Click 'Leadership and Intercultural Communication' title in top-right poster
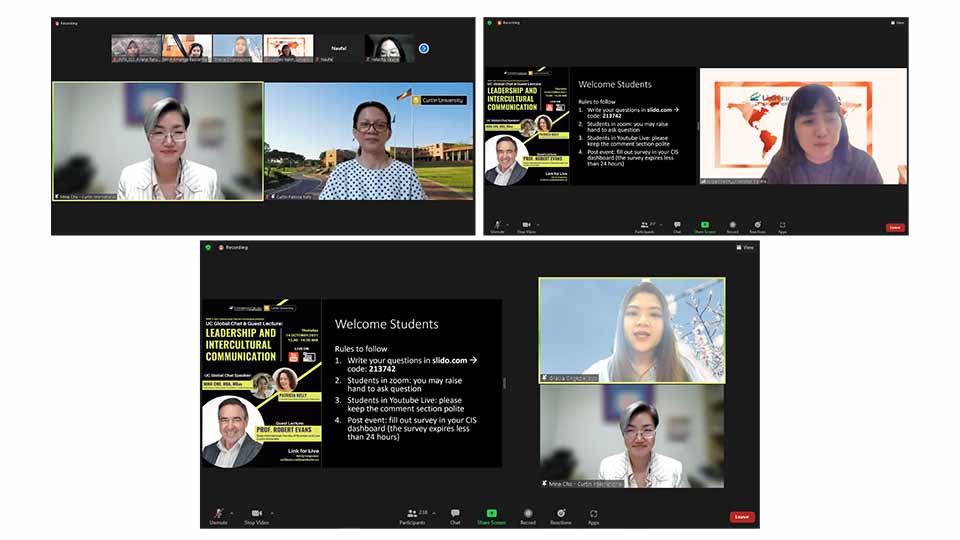The width and height of the screenshot is (960, 540). click(x=512, y=99)
